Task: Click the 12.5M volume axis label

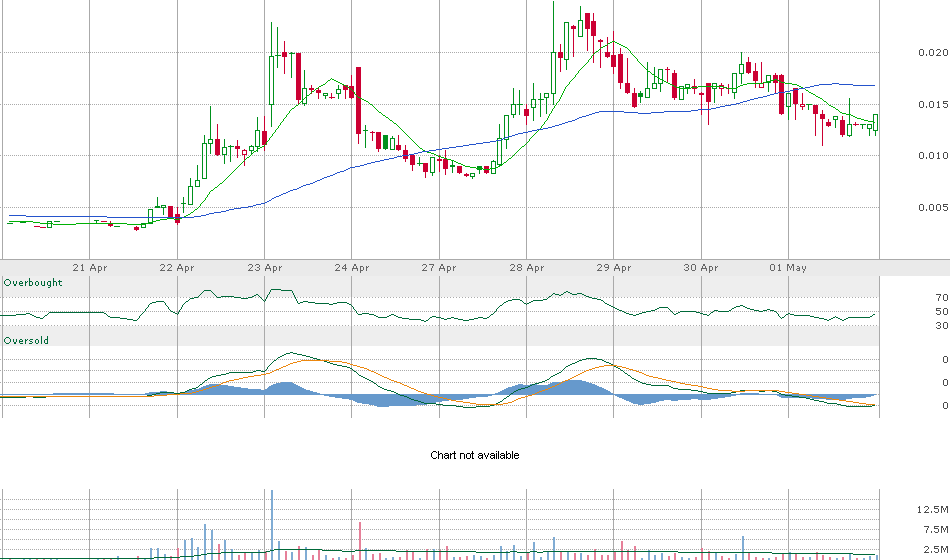Action: tap(932, 510)
